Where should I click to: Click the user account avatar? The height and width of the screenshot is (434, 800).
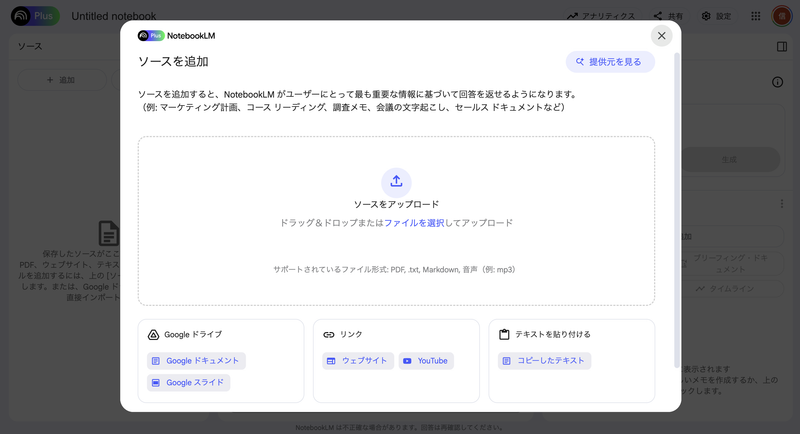click(781, 16)
